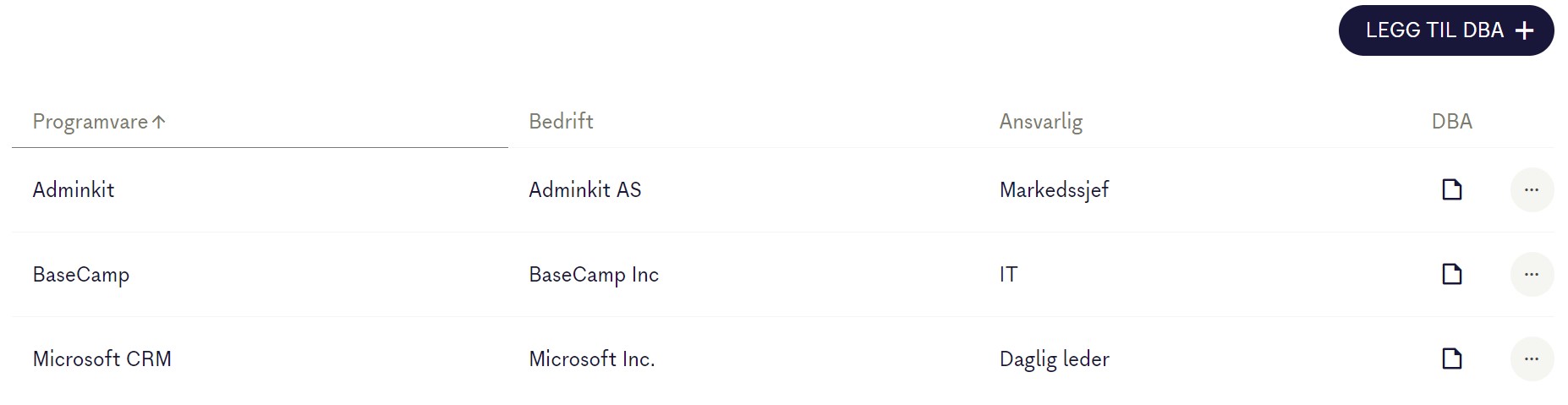
Task: Open more options for Microsoft CRM row
Action: tap(1531, 358)
